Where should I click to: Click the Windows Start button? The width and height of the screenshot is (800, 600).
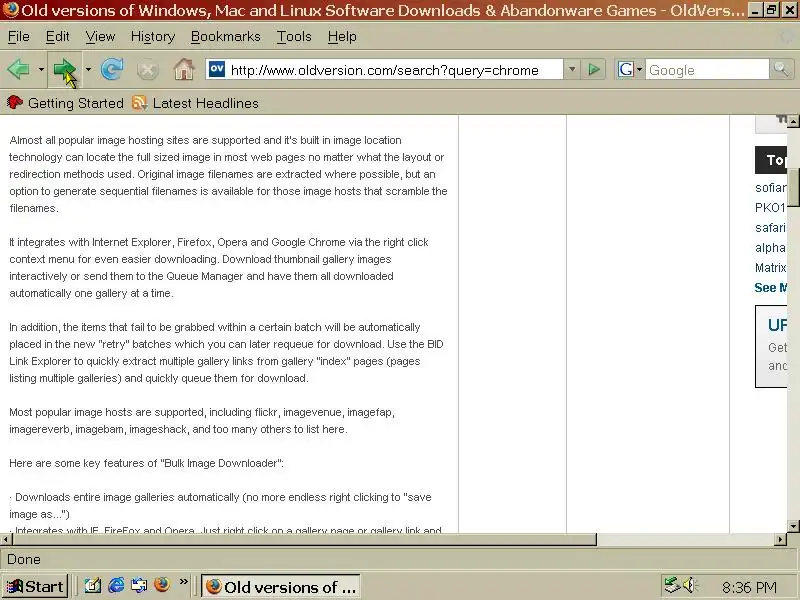pos(35,586)
